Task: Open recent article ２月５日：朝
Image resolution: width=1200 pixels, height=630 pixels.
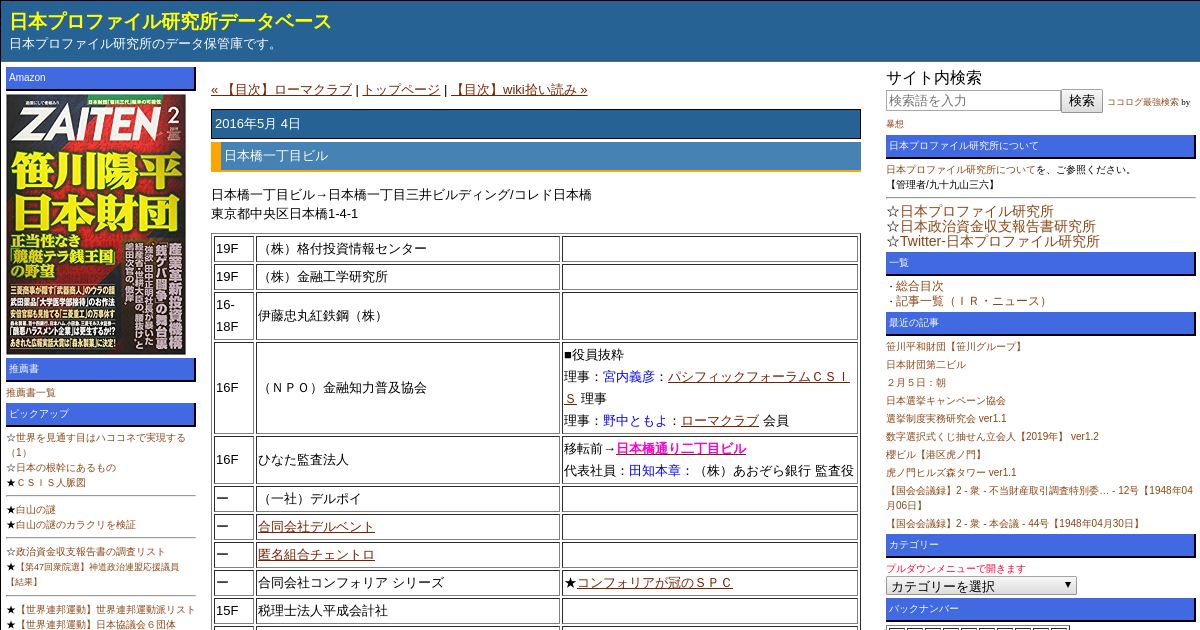Action: (916, 383)
